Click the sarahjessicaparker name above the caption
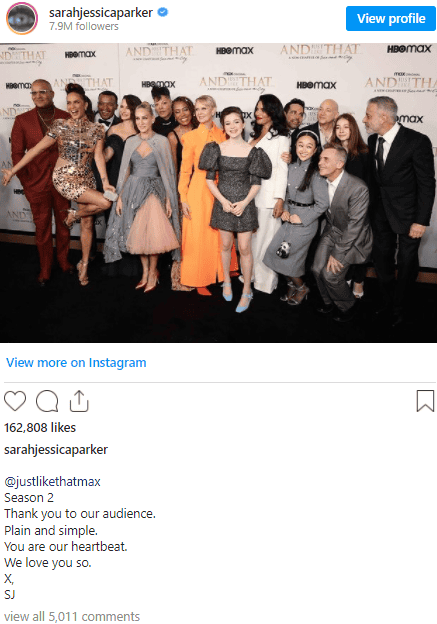 click(56, 450)
